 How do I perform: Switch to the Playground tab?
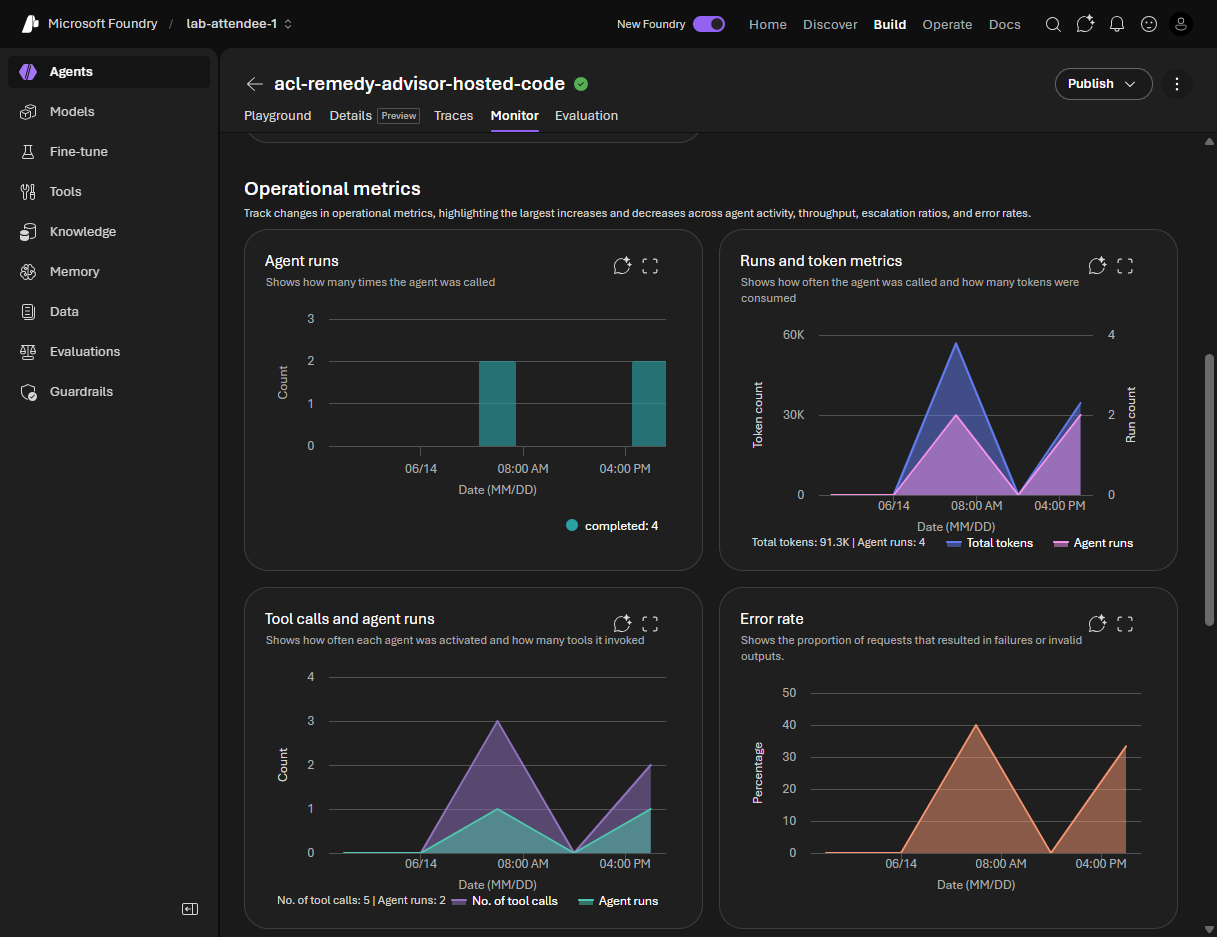[x=278, y=116]
